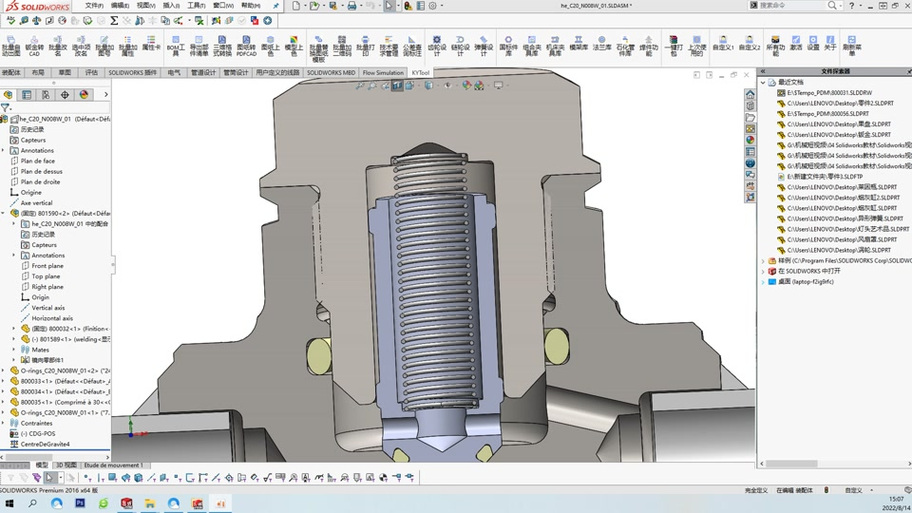Screen dimensions: 912x513
Task: Click the Rebuild traffic light icon
Action: tap(408, 6)
